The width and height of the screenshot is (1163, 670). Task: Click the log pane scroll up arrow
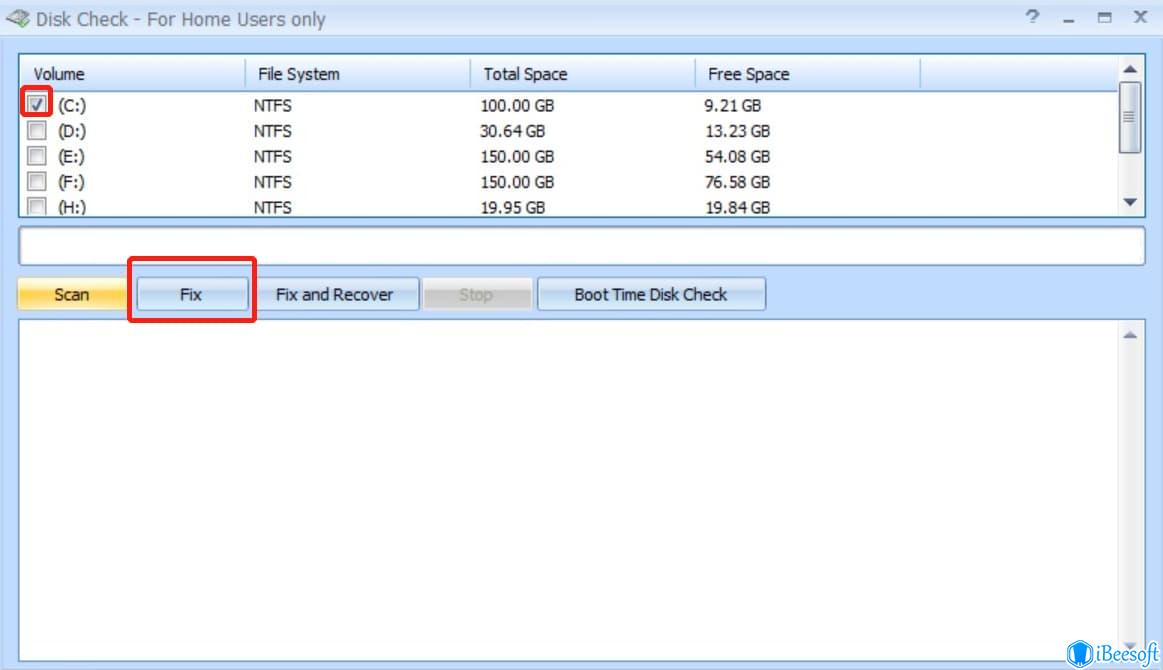coord(1130,335)
